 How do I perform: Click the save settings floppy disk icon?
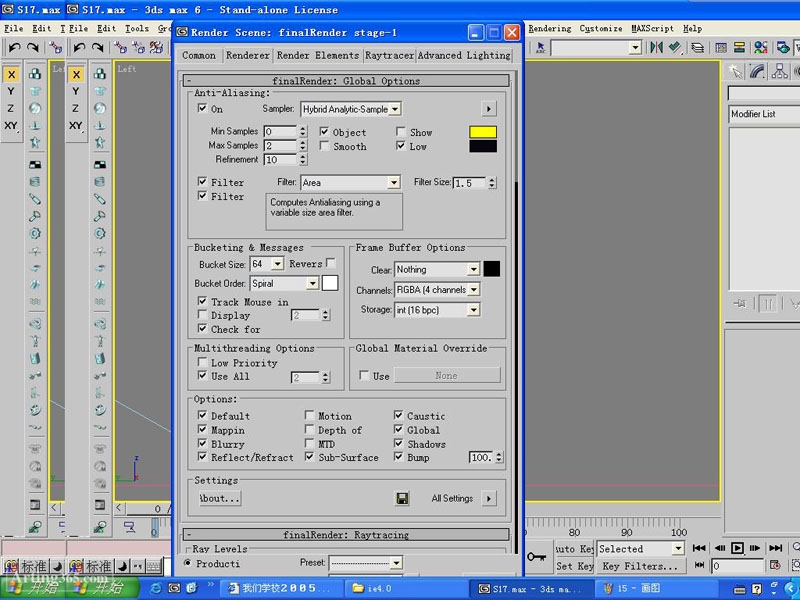(x=402, y=498)
